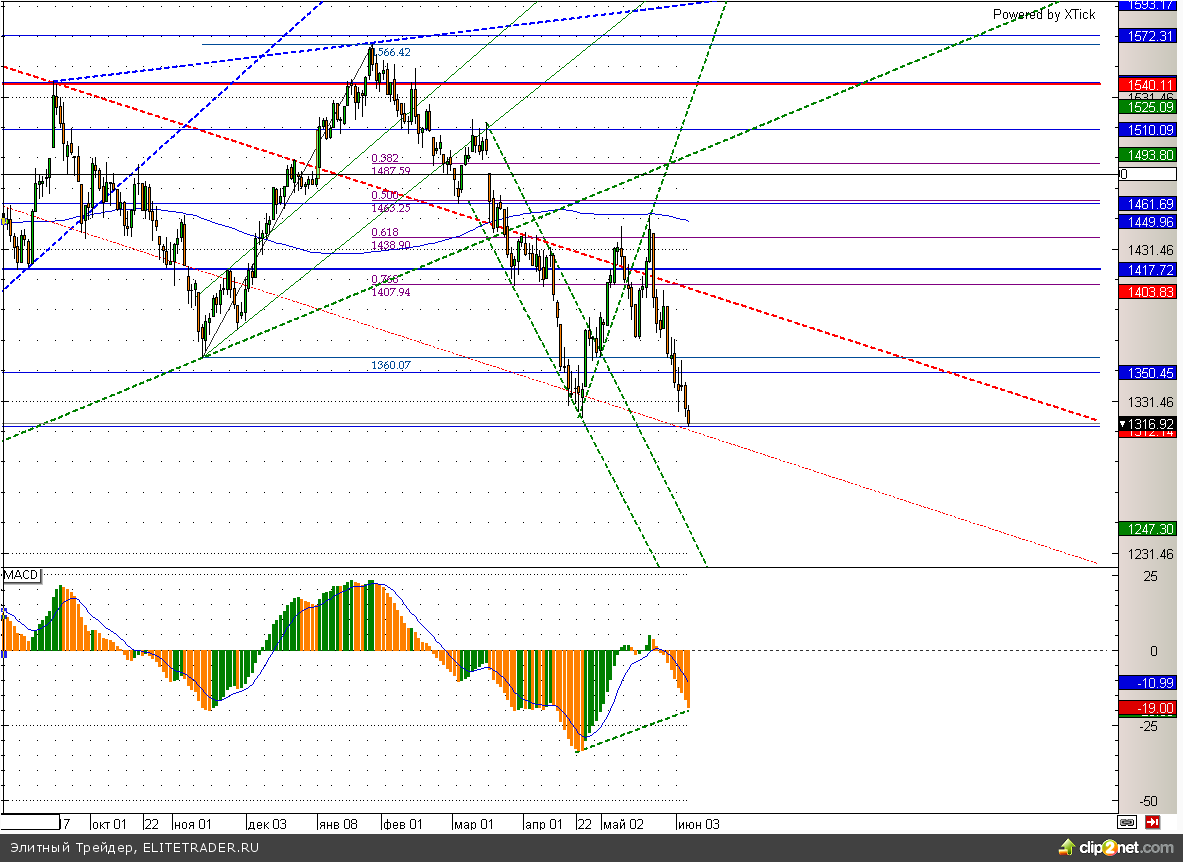This screenshot has width=1183, height=862.
Task: Click the blue 1572.31 price level tag
Action: 1150,36
